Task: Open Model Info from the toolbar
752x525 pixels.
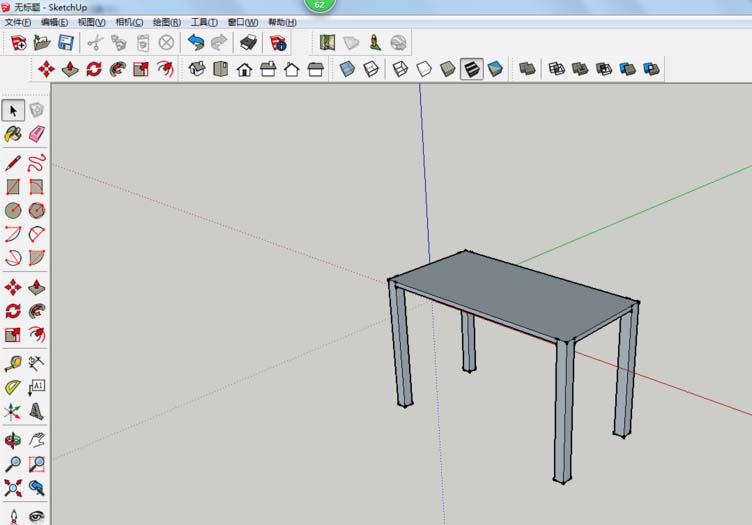Action: (x=278, y=43)
